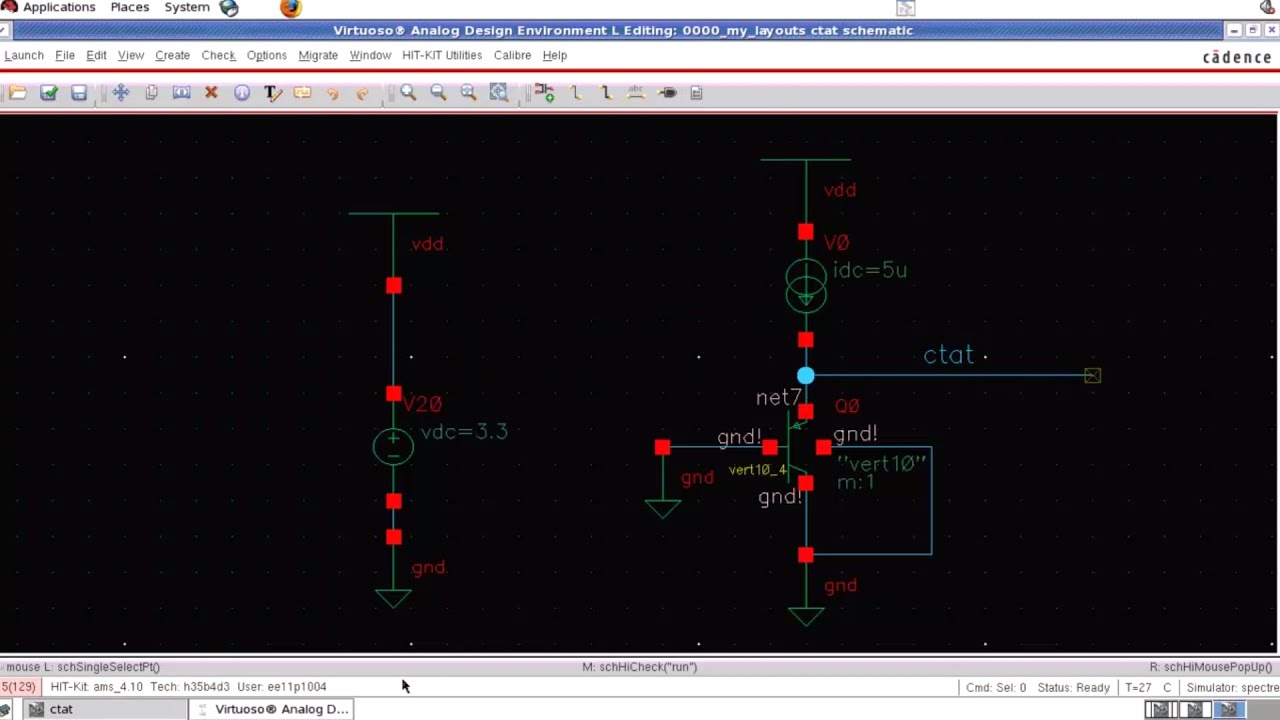This screenshot has width=1280, height=720.
Task: Select the Create Pin icon
Action: click(x=667, y=93)
